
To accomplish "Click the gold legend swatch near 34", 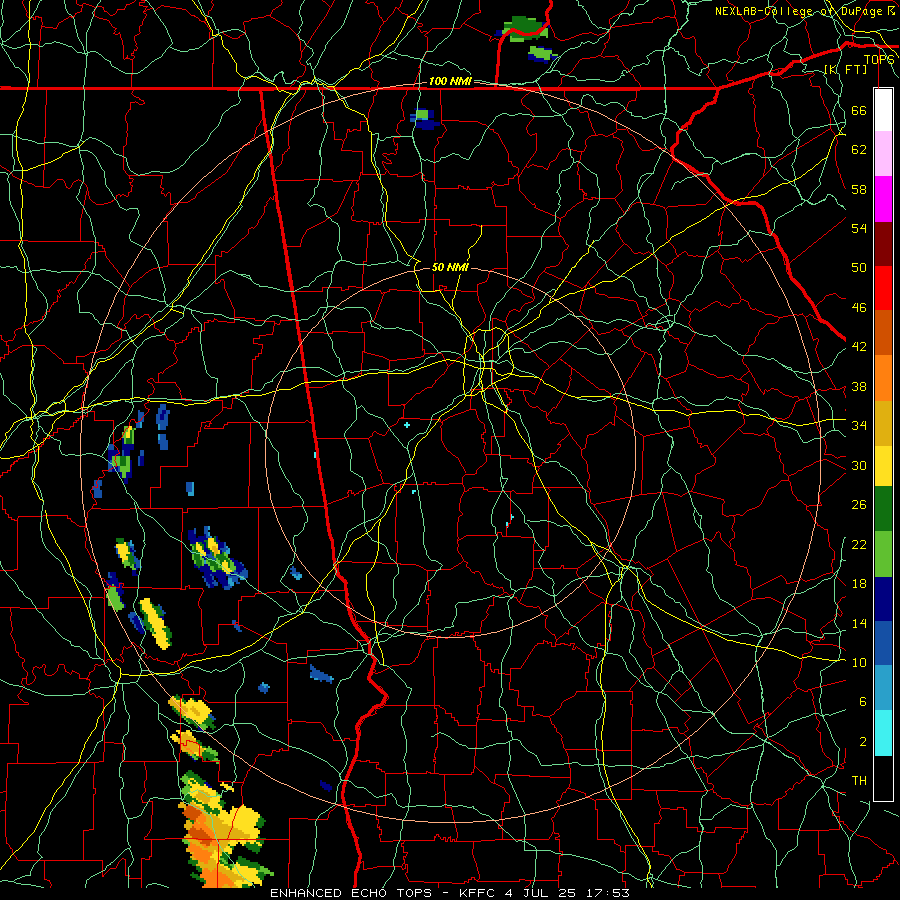I will [883, 423].
